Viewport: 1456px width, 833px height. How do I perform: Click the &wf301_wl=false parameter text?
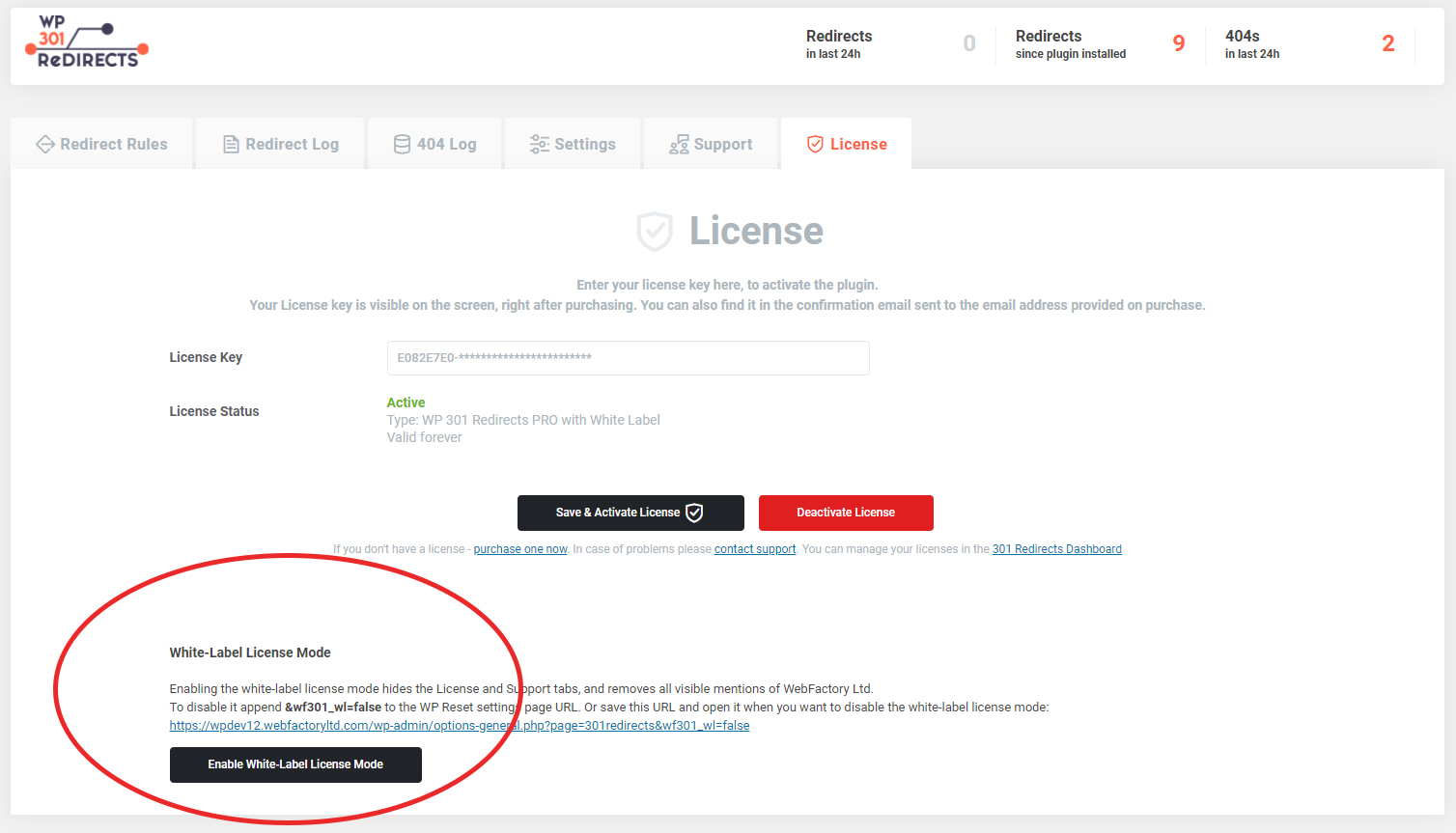[x=333, y=708]
